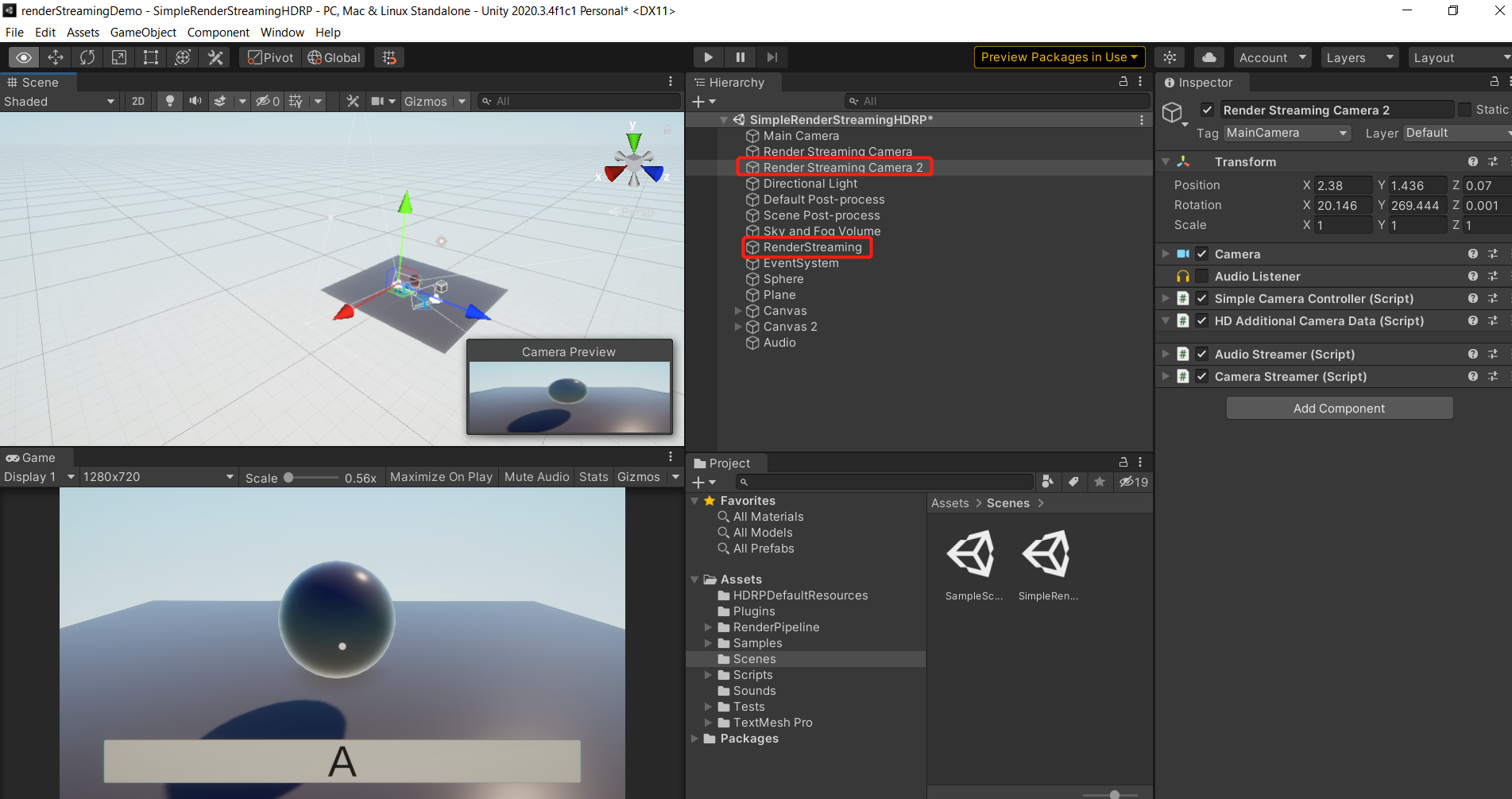Open the Account dropdown
The height and width of the screenshot is (799, 1512).
point(1272,57)
